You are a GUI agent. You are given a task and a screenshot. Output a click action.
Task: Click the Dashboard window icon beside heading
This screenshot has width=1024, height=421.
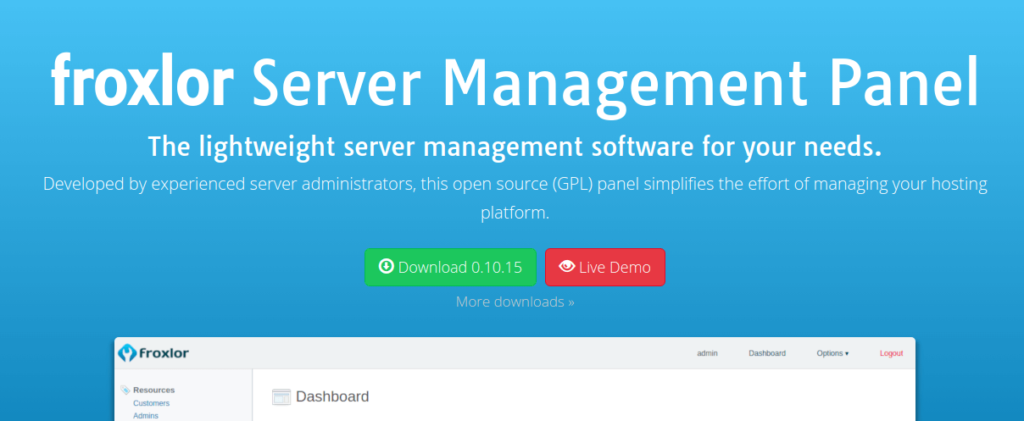(x=281, y=397)
